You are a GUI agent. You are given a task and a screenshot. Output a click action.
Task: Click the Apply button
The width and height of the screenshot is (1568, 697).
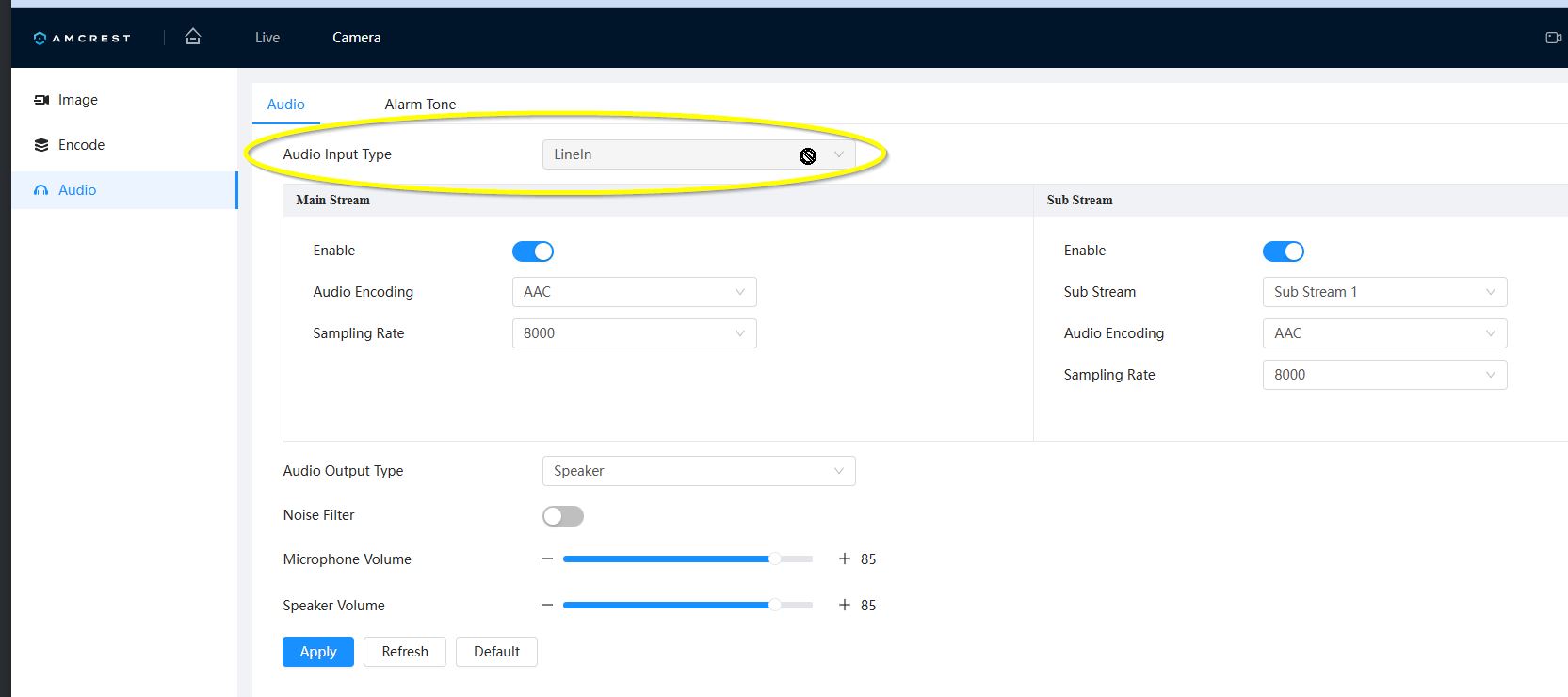[x=318, y=652]
